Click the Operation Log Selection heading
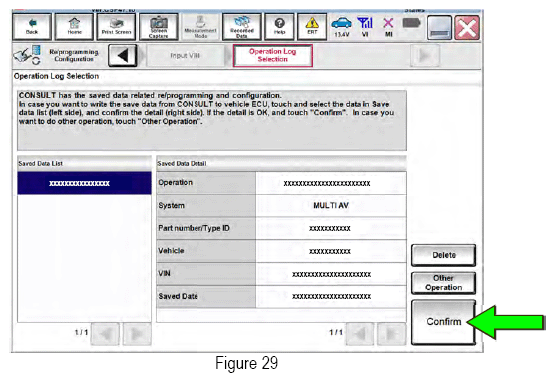 tap(56, 76)
